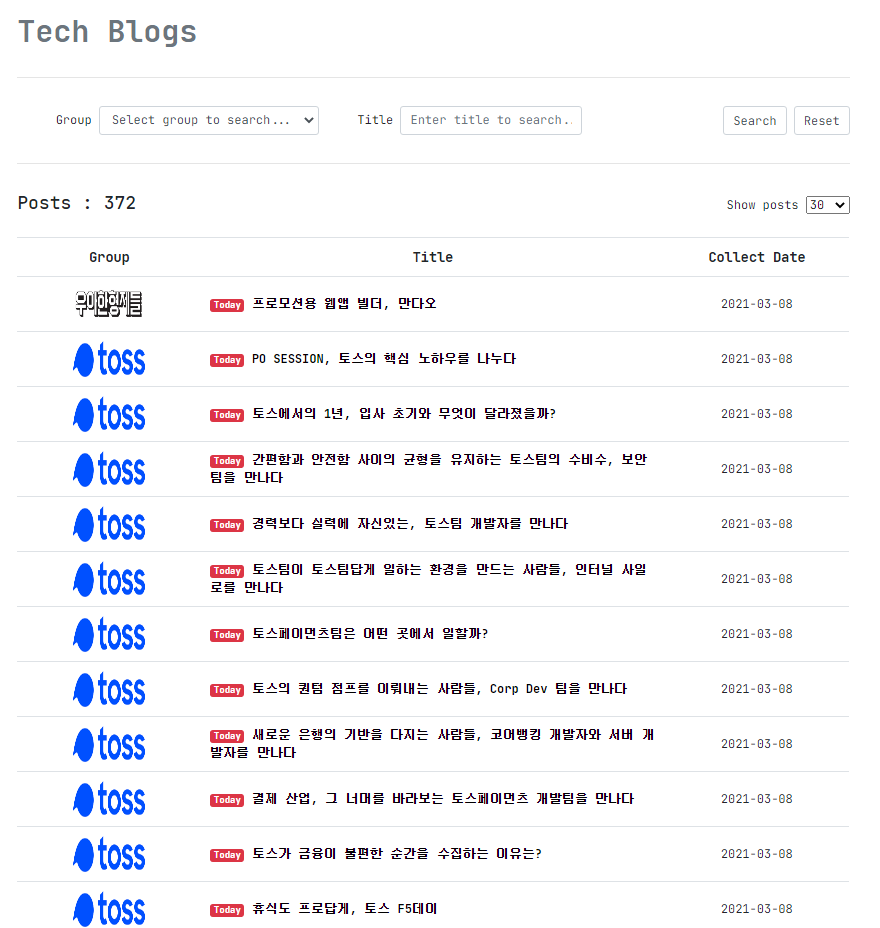Click toss logo in PO SESSION row
Screen dimensions: 880x928
[x=109, y=359]
